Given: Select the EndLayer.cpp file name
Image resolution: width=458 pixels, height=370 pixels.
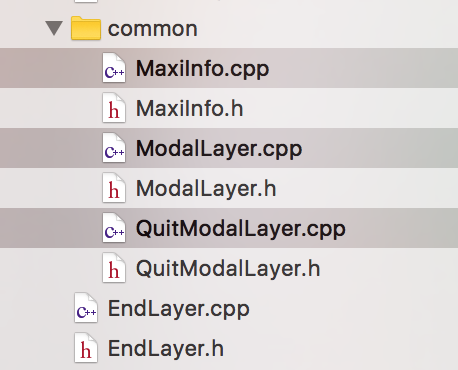Looking at the screenshot, I should pyautogui.click(x=179, y=309).
